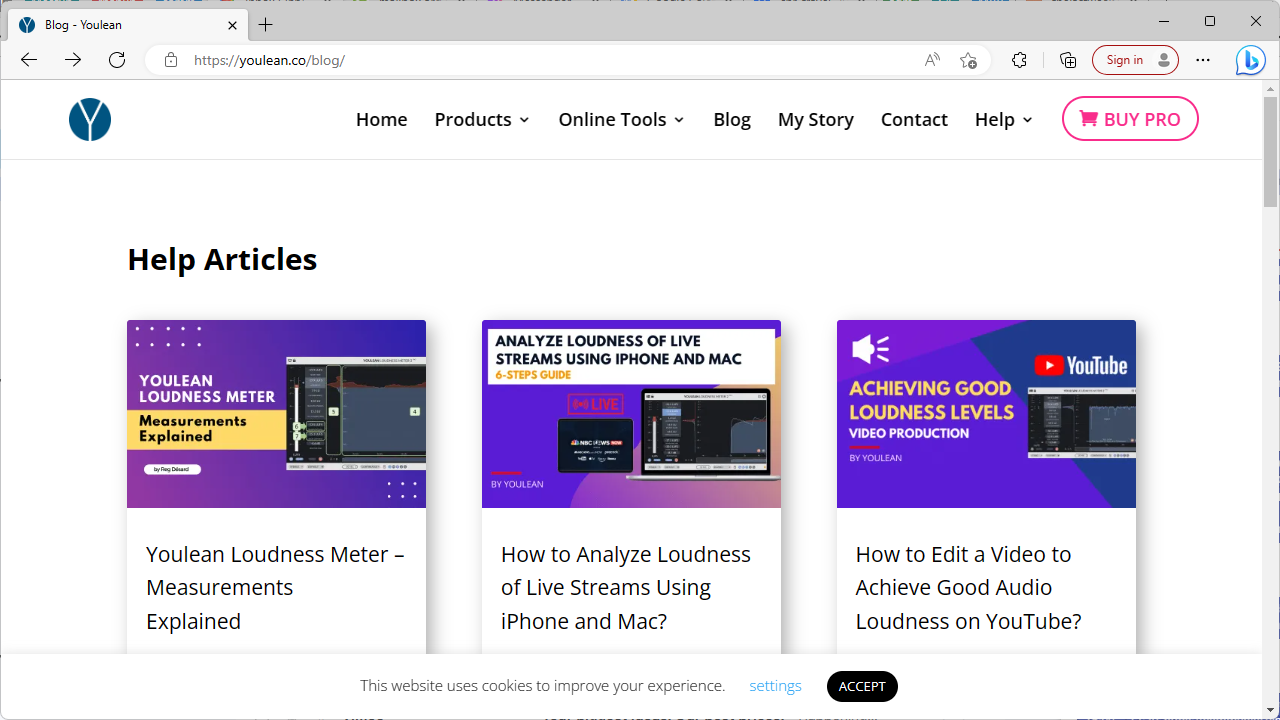Click cookie settings link
The image size is (1280, 720).
click(x=775, y=686)
